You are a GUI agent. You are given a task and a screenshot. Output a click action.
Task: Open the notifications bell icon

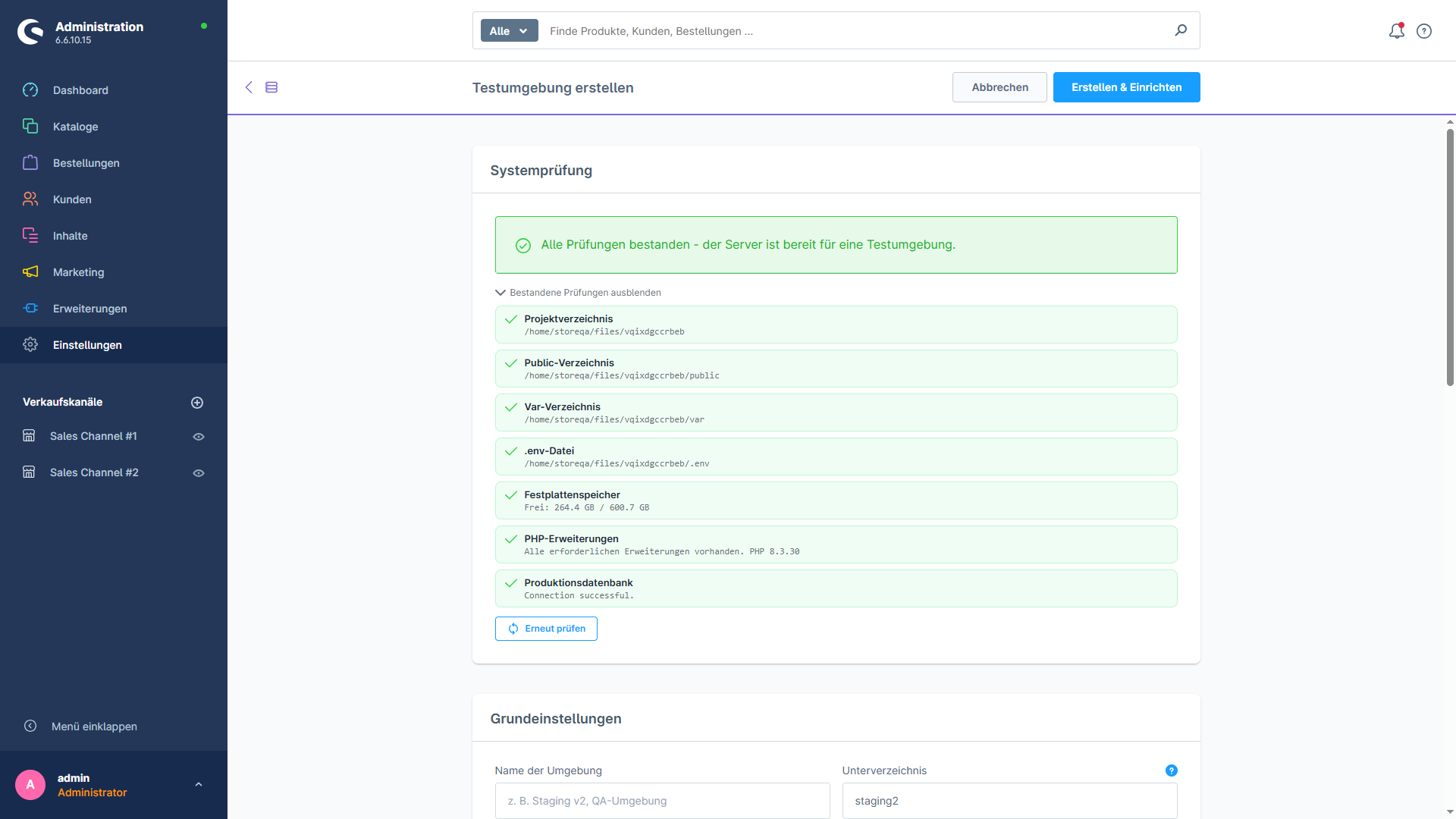(x=1396, y=31)
